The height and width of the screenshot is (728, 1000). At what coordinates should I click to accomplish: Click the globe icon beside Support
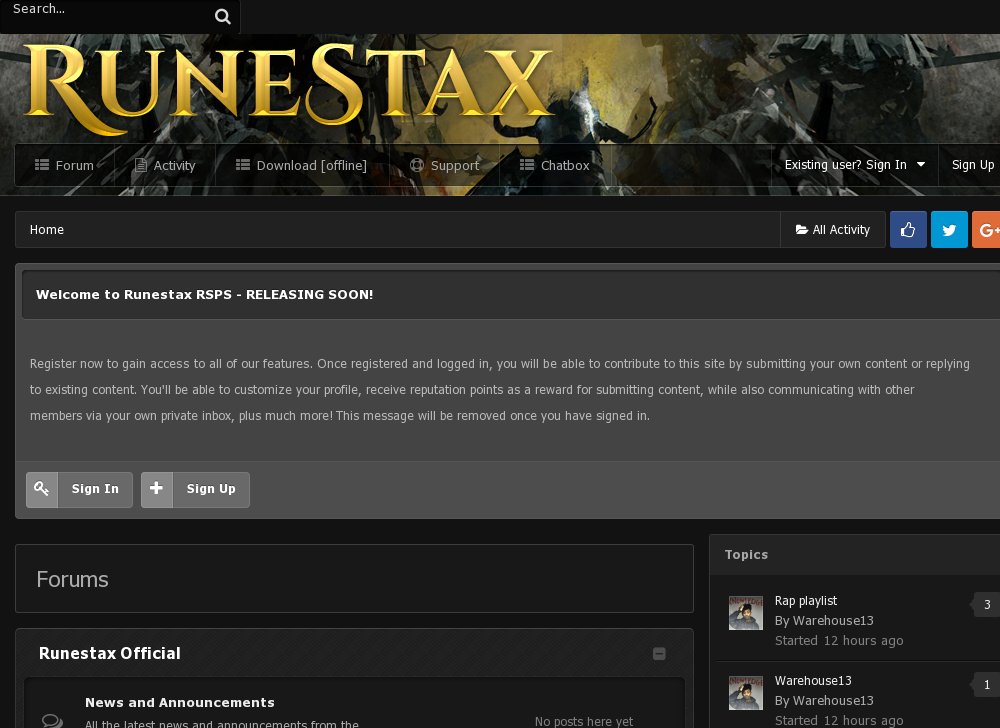(417, 165)
